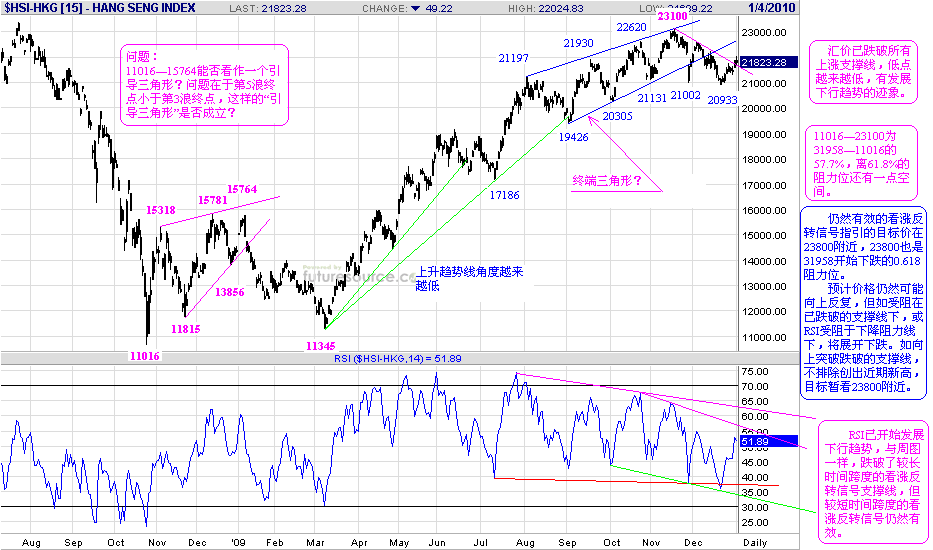This screenshot has height=550, width=933.
Task: Click the blue note starting '仍然有效的看涨反转信号'
Action: tap(863, 302)
